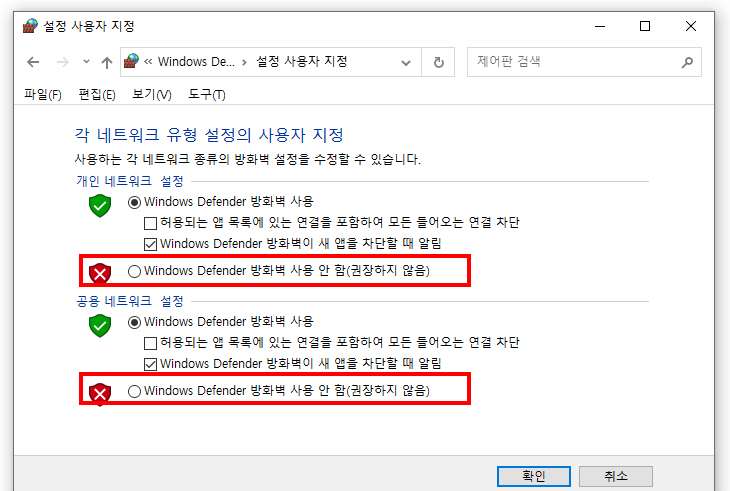Click green shield icon under 개인 네트워크
The image size is (730, 491).
click(100, 206)
